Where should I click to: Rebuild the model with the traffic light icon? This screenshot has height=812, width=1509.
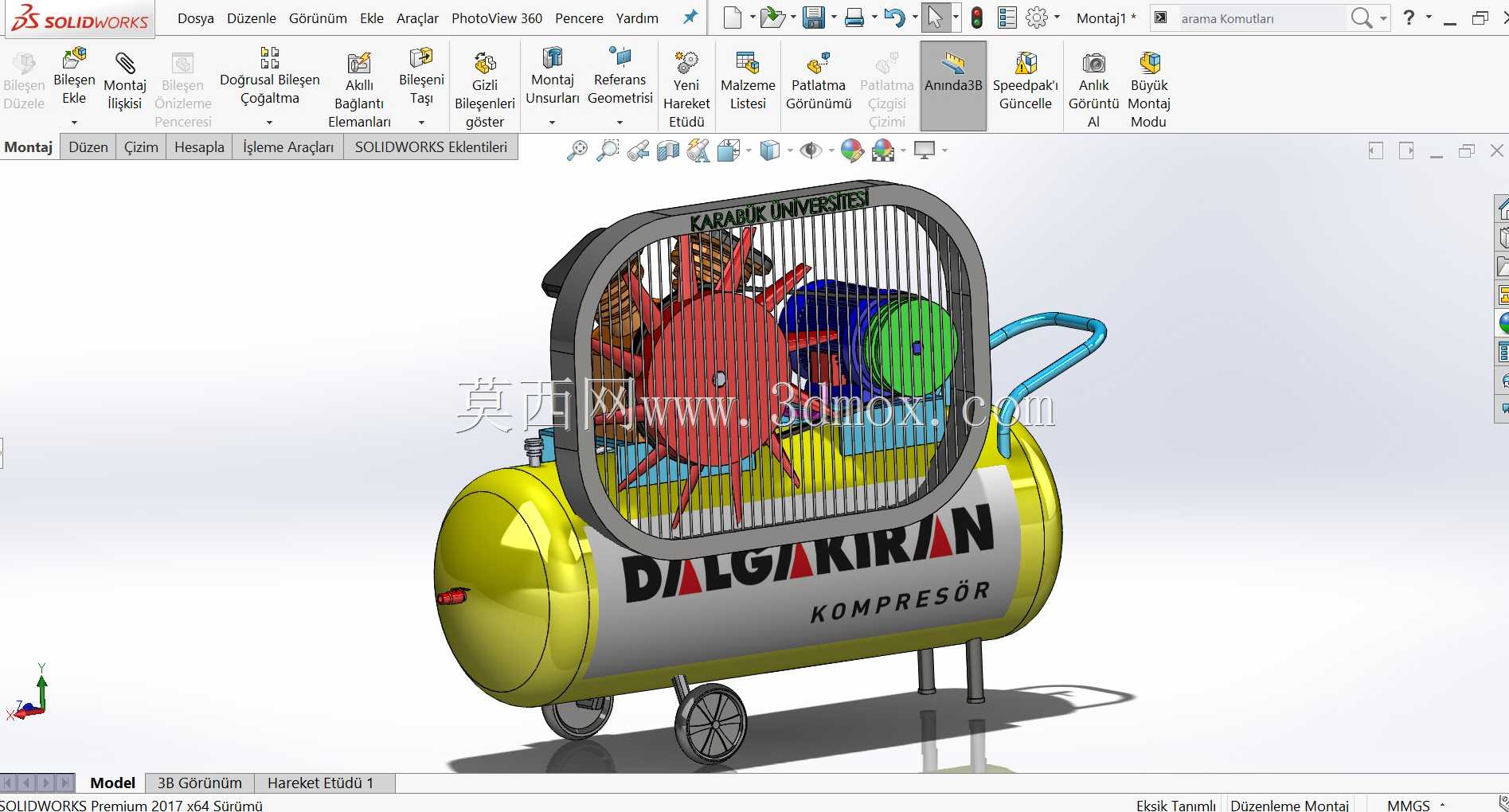click(x=977, y=18)
